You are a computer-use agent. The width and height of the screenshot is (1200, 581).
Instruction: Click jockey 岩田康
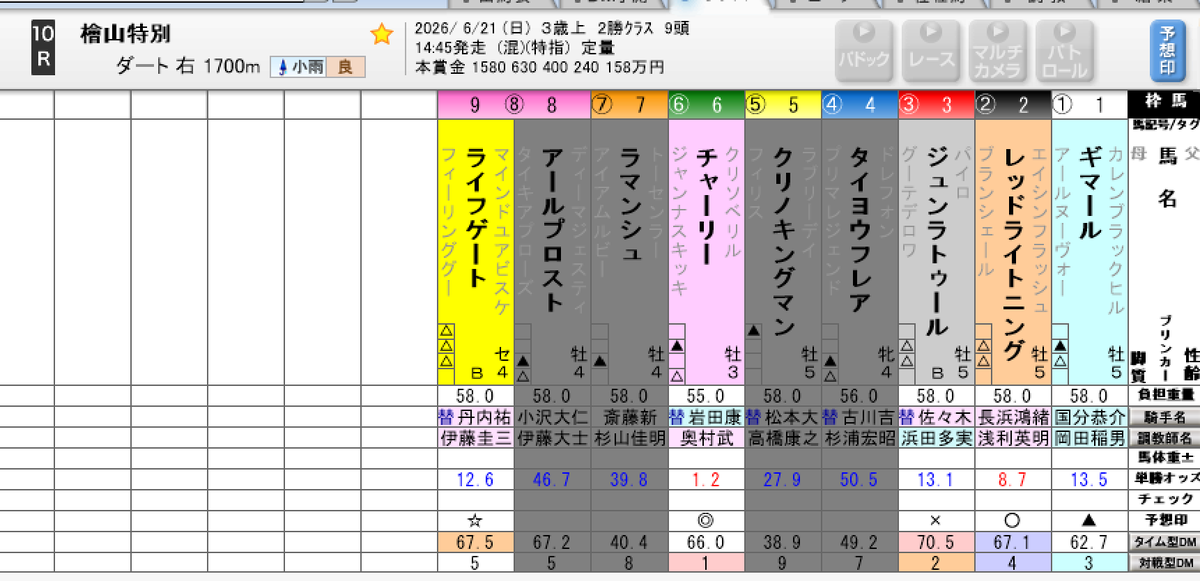pyautogui.click(x=715, y=416)
